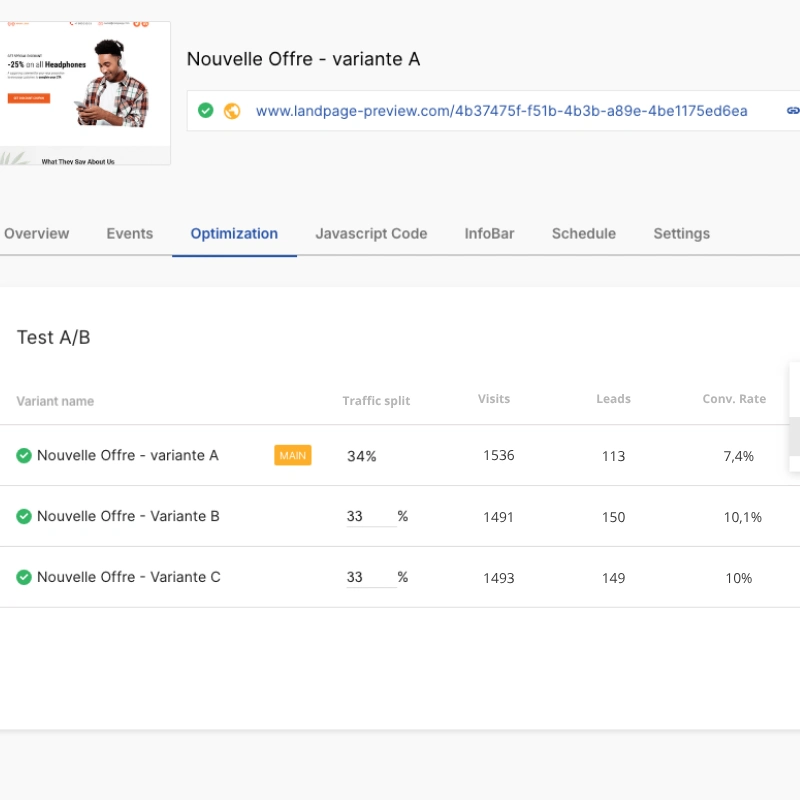This screenshot has height=800, width=800.
Task: Click green published checkmark beside URL
Action: [206, 110]
